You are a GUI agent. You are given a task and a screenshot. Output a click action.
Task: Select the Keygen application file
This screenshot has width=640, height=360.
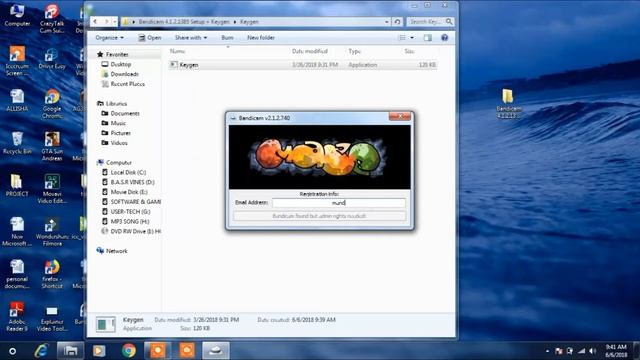click(x=302, y=64)
